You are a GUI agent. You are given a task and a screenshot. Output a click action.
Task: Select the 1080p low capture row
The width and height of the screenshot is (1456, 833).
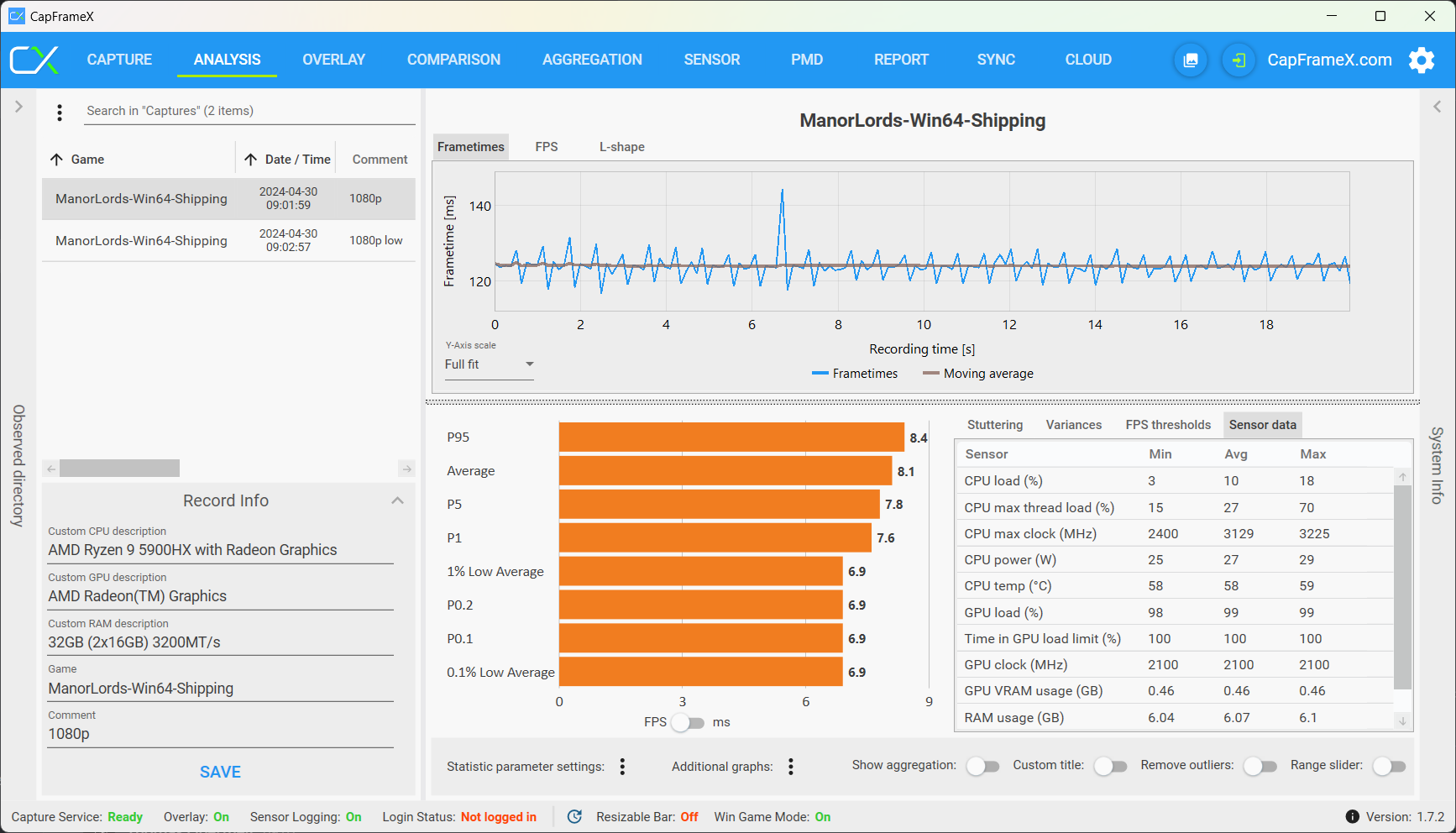228,241
